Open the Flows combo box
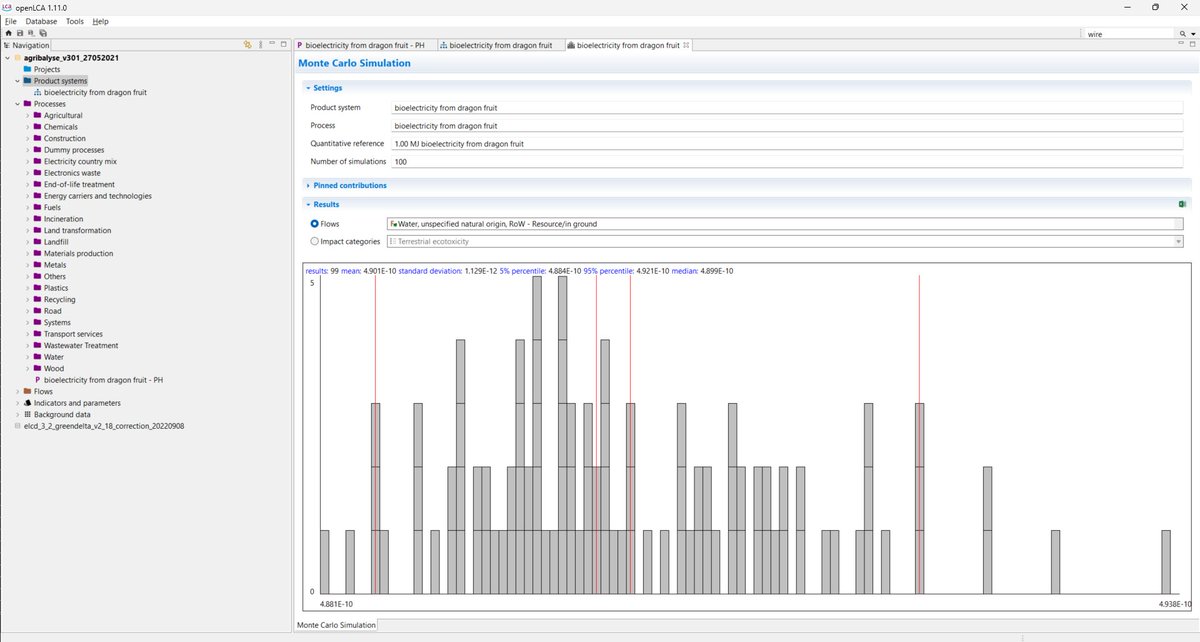The width and height of the screenshot is (1200, 642). 785,224
